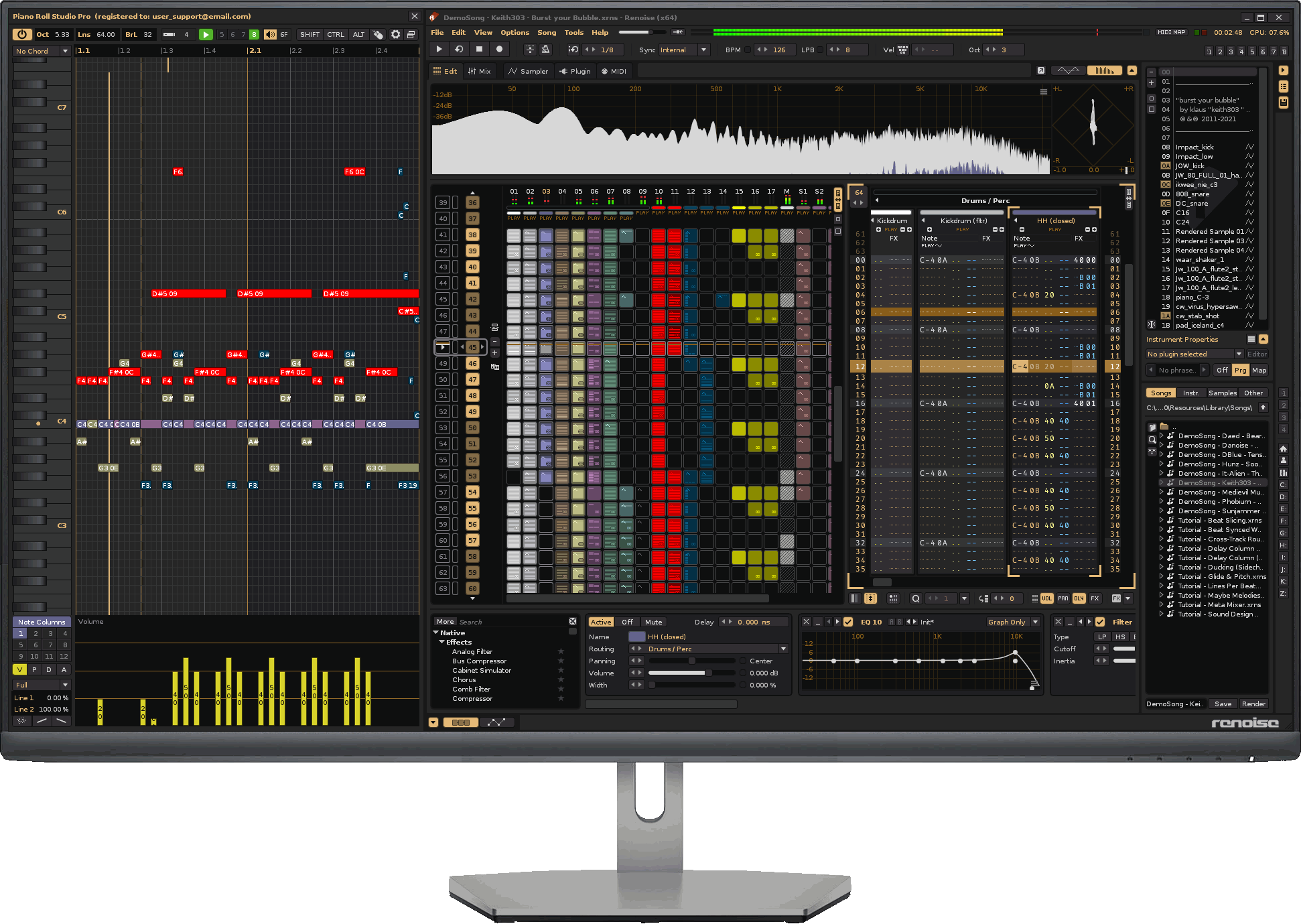The image size is (1301, 924).
Task: Collapse the Native effects tree group
Action: coord(436,633)
